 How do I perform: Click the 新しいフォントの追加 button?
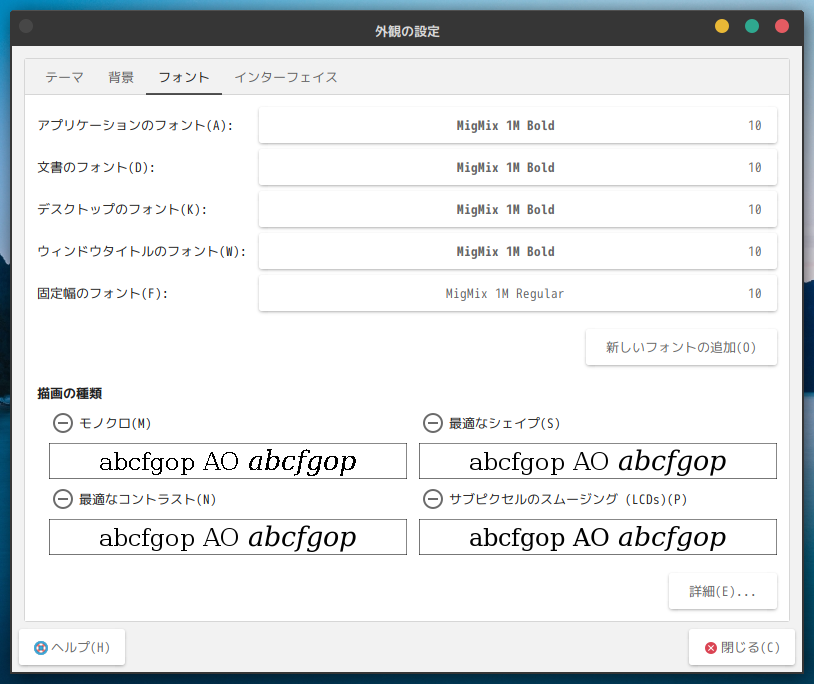coord(681,347)
